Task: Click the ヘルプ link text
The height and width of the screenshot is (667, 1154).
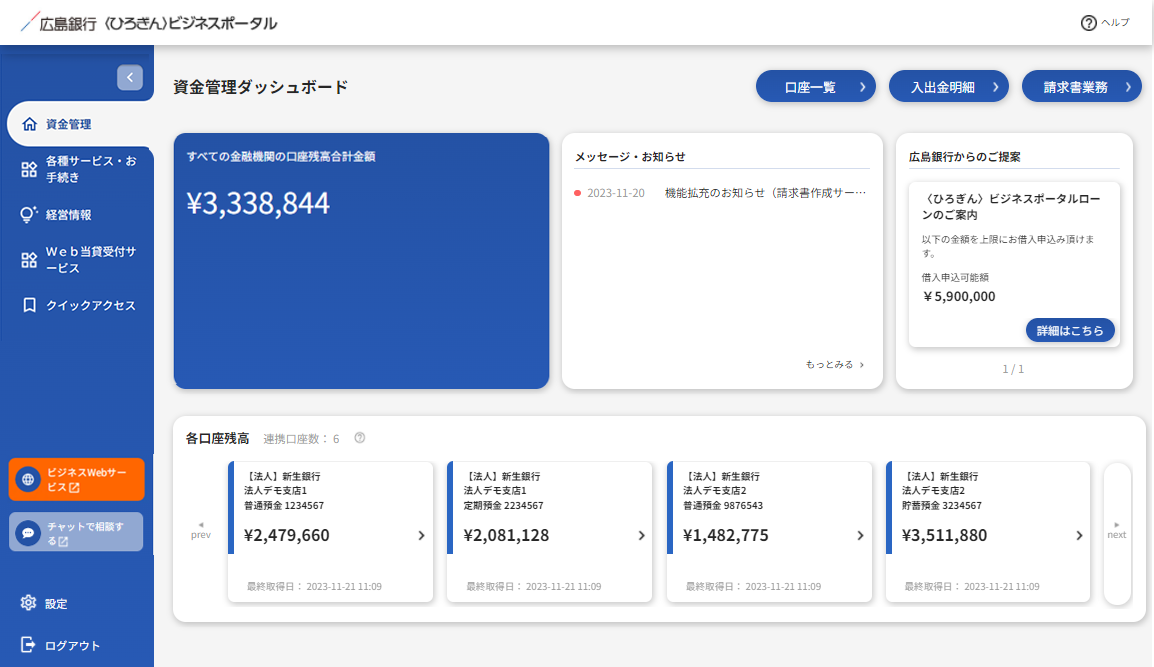Action: tap(1115, 23)
